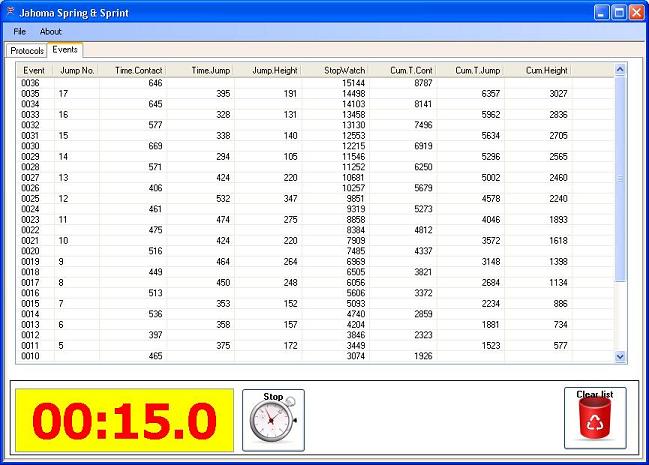Click the StopWatch column header

336,70
